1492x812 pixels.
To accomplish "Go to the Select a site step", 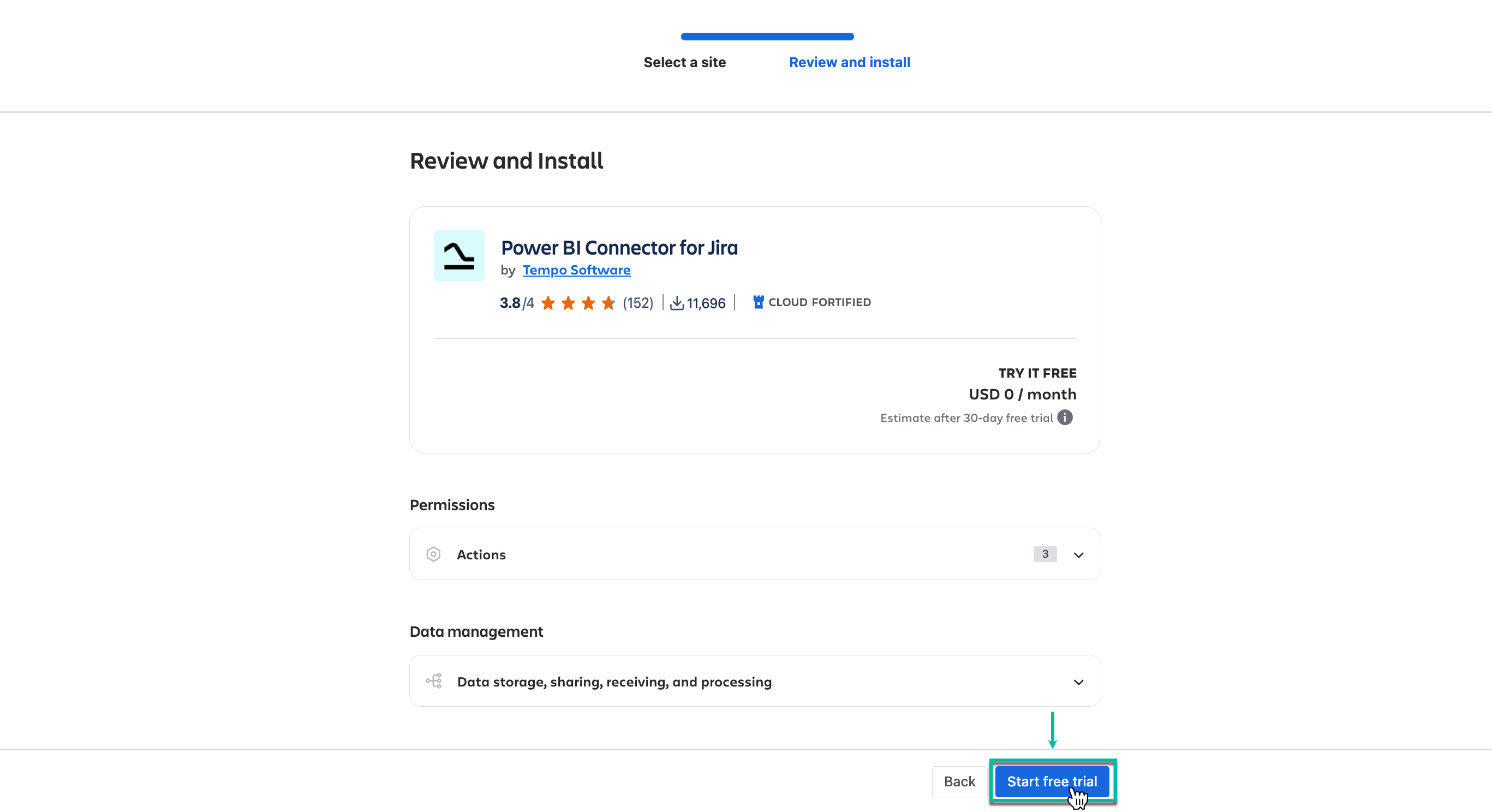I will click(684, 62).
